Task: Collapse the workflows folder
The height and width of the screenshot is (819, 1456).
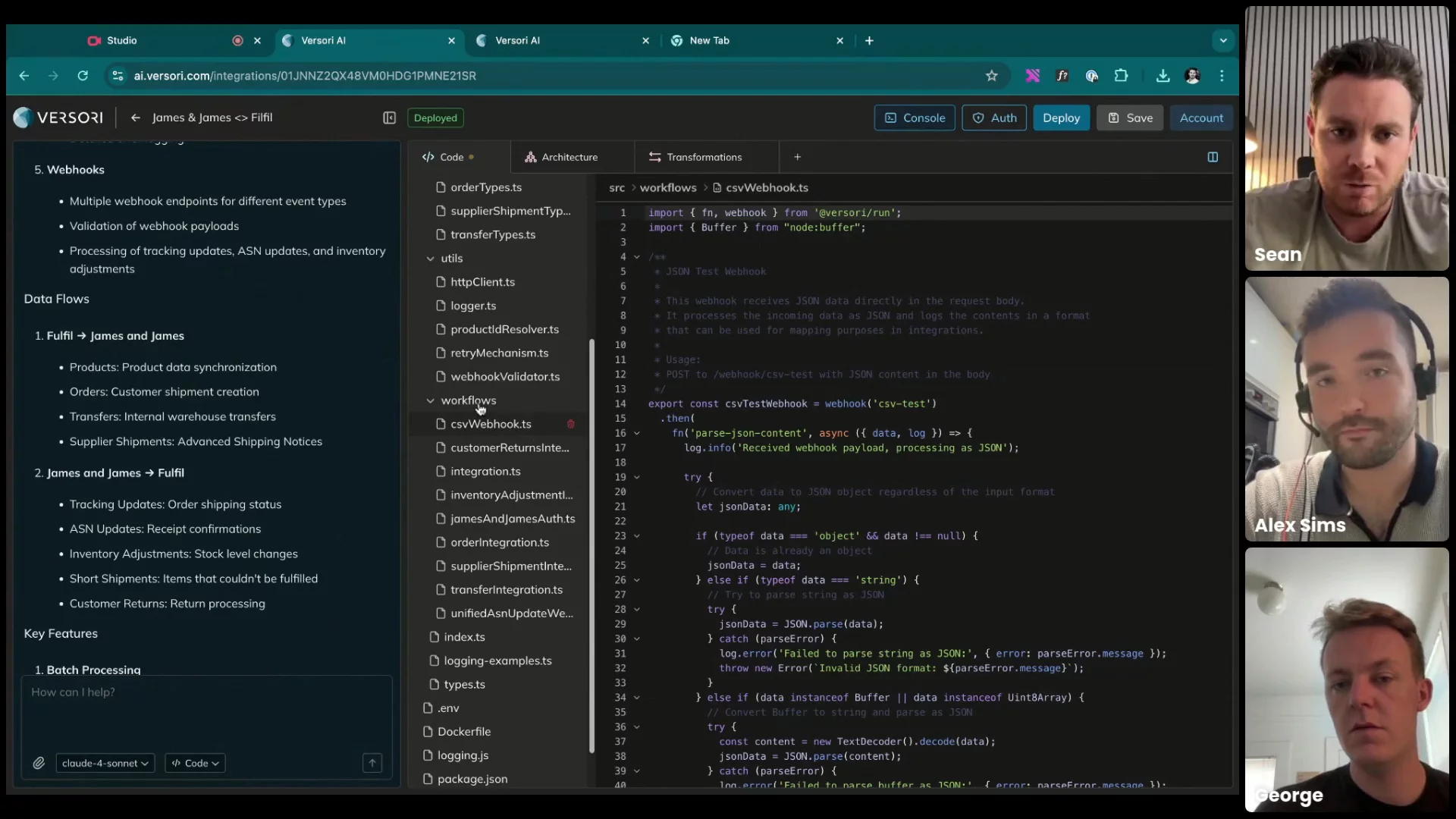Action: tap(430, 400)
